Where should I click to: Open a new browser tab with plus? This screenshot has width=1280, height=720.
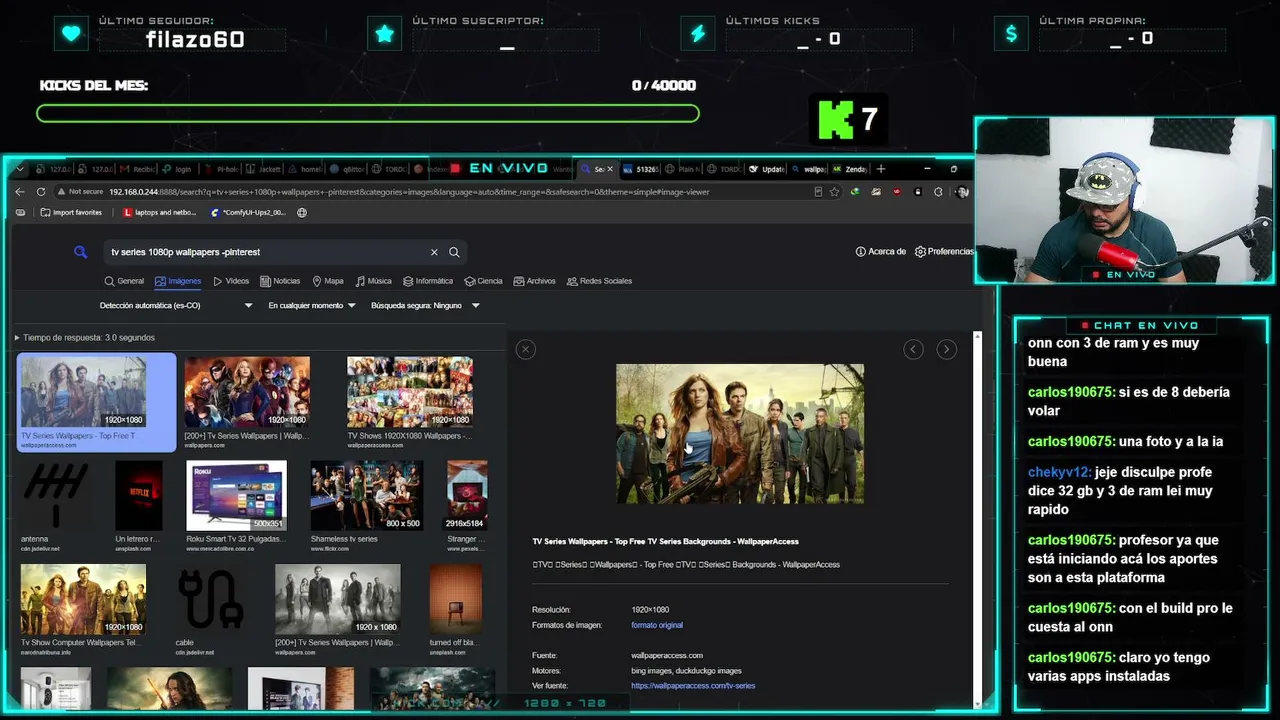pyautogui.click(x=881, y=169)
